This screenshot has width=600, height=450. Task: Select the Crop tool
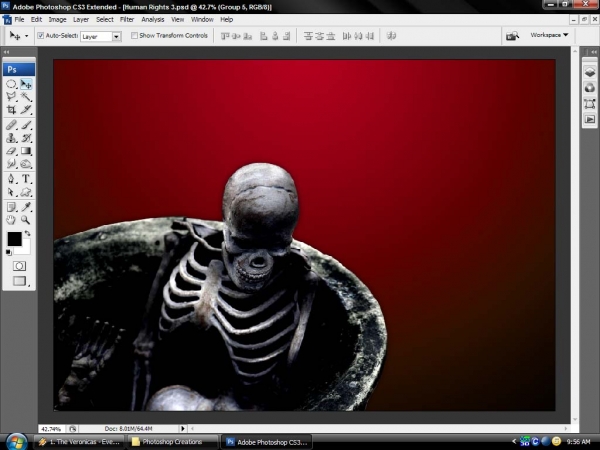(x=11, y=109)
